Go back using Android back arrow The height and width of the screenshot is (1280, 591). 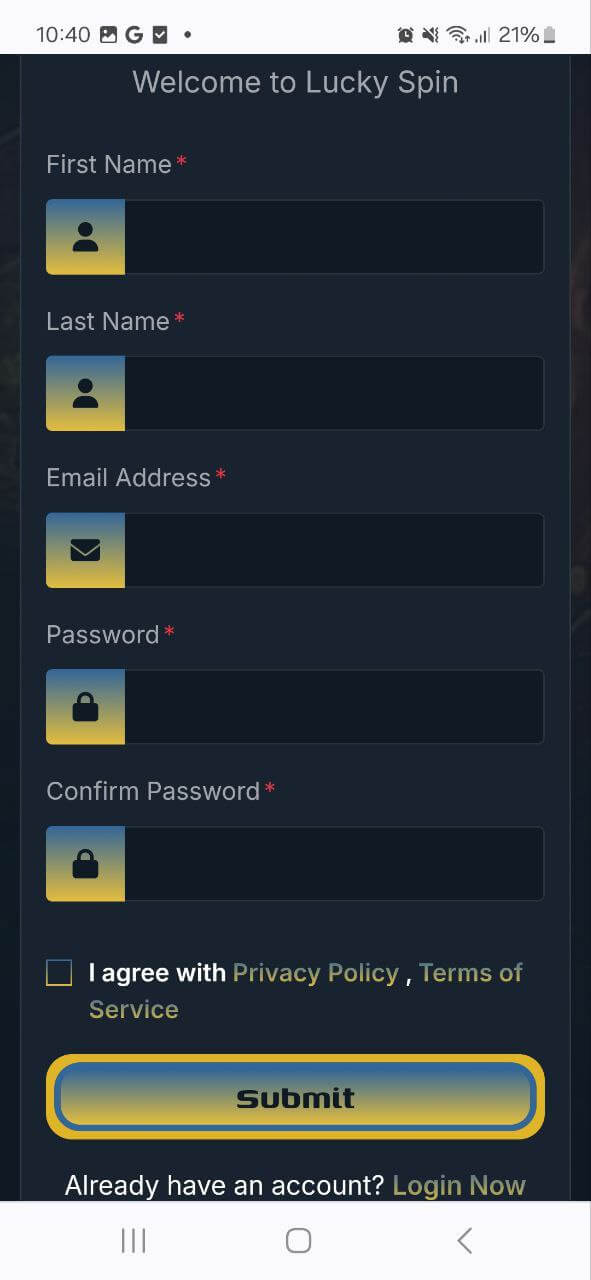click(464, 1241)
